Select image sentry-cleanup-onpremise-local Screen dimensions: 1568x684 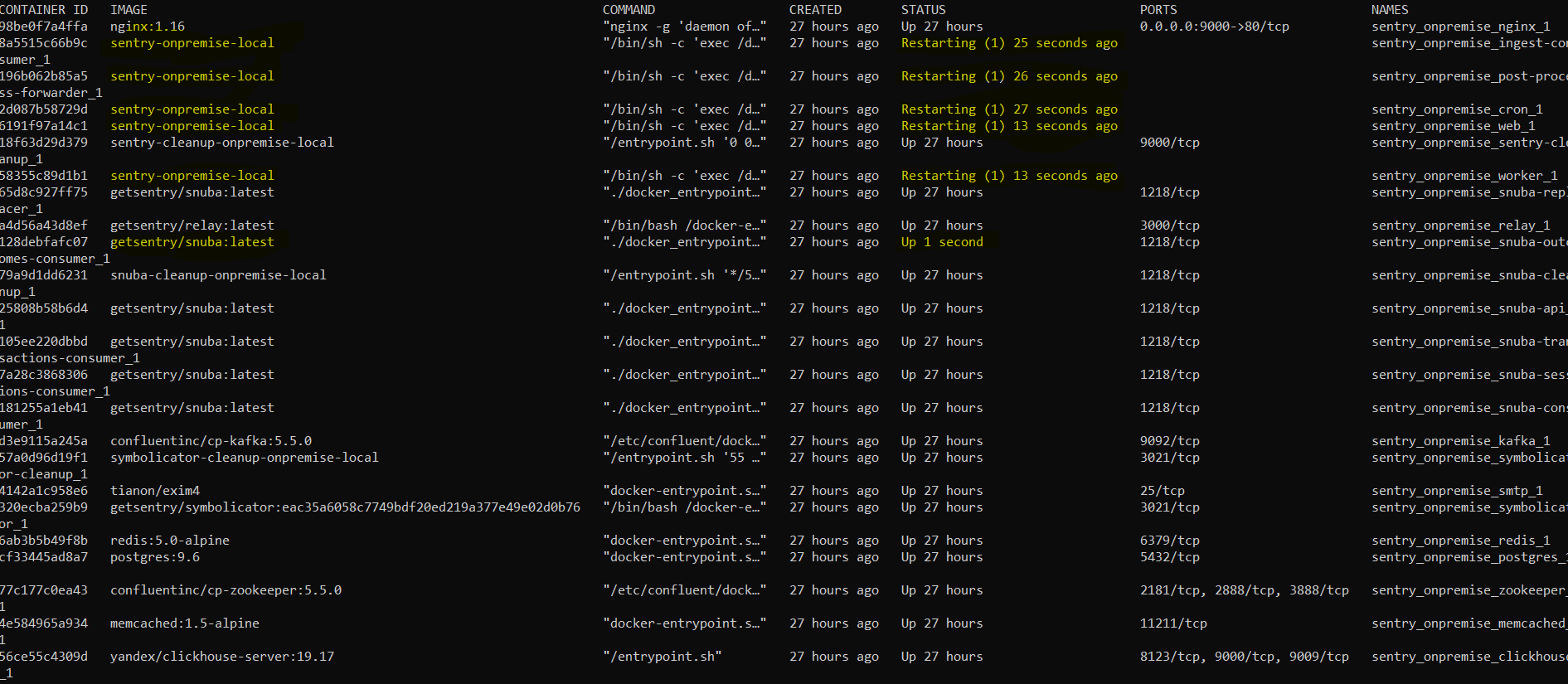coord(222,143)
